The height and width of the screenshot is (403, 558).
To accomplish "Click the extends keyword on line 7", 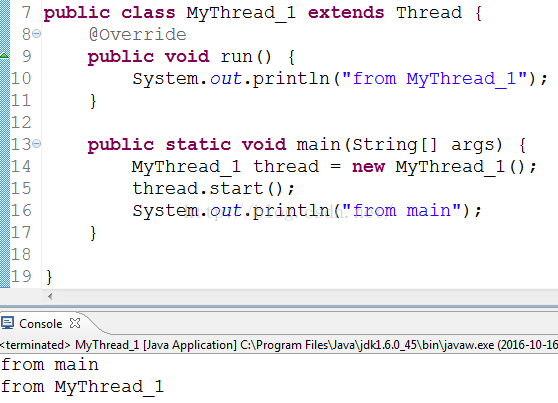I will (x=346, y=12).
